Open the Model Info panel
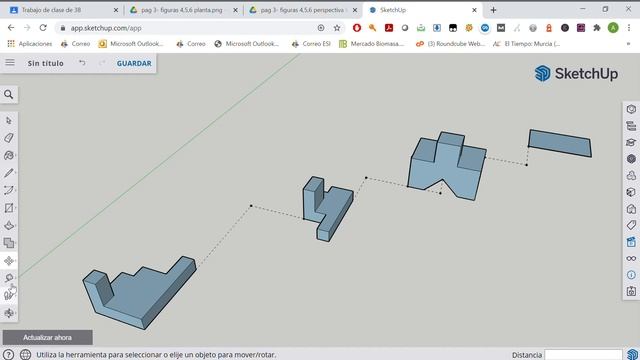Screen dimensions: 640x360 pos(631,275)
